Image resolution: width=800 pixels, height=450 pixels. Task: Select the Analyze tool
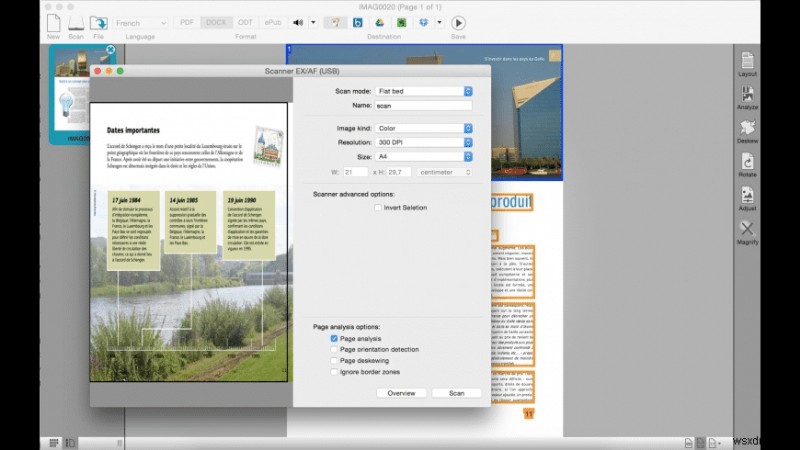coord(746,95)
